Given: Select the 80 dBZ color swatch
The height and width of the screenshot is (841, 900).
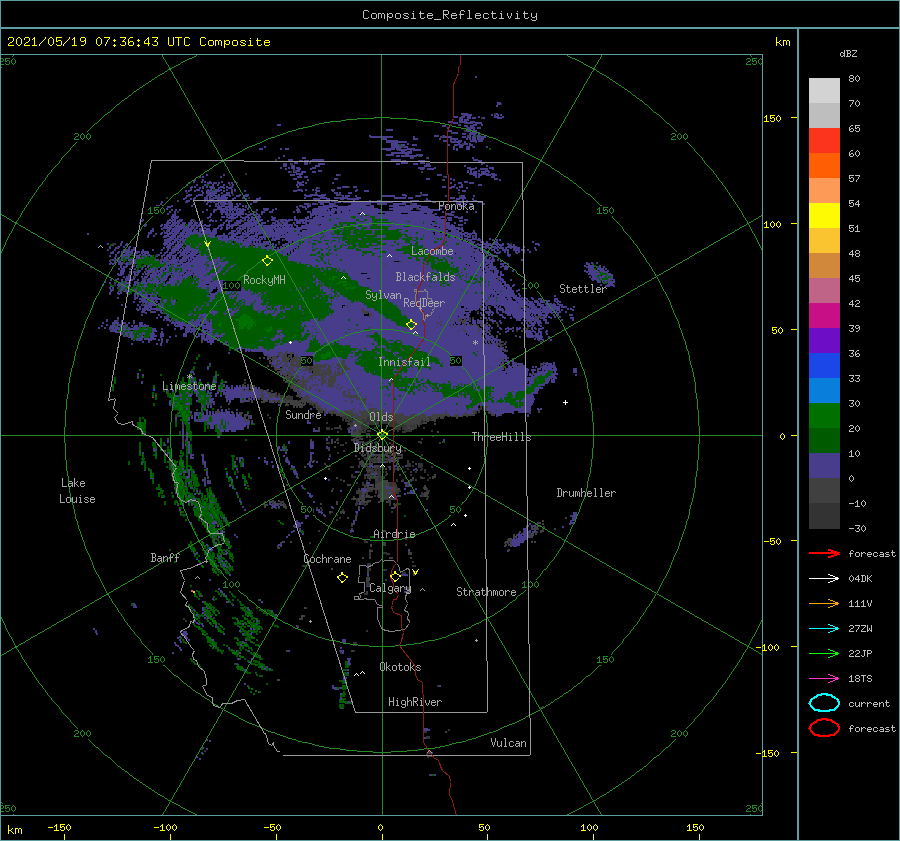Looking at the screenshot, I should point(824,90).
